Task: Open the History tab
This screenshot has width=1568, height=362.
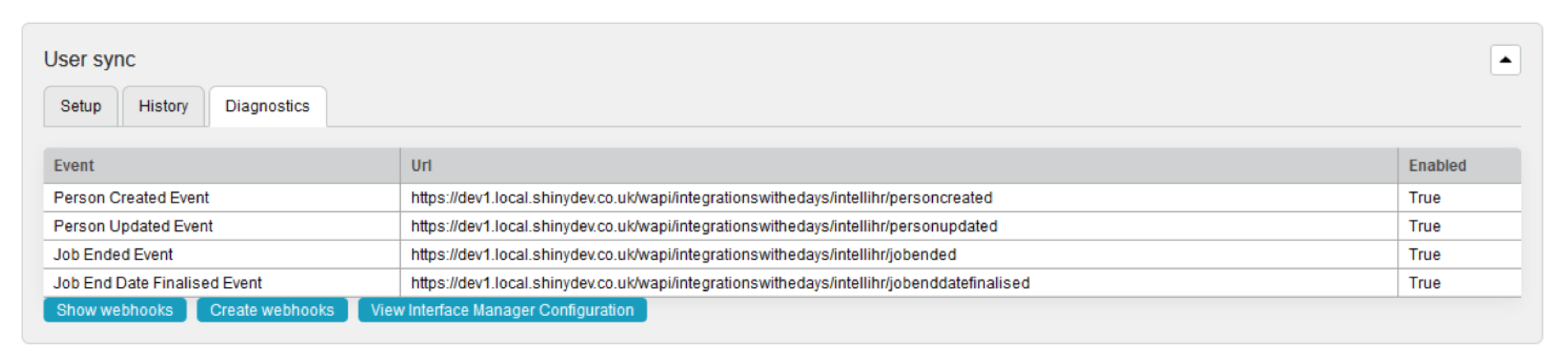Action: [x=163, y=106]
